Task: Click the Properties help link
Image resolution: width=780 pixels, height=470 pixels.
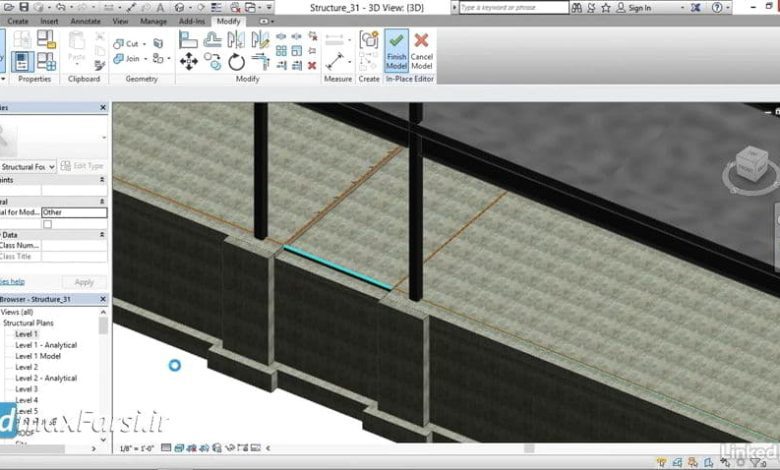Action: tap(12, 282)
